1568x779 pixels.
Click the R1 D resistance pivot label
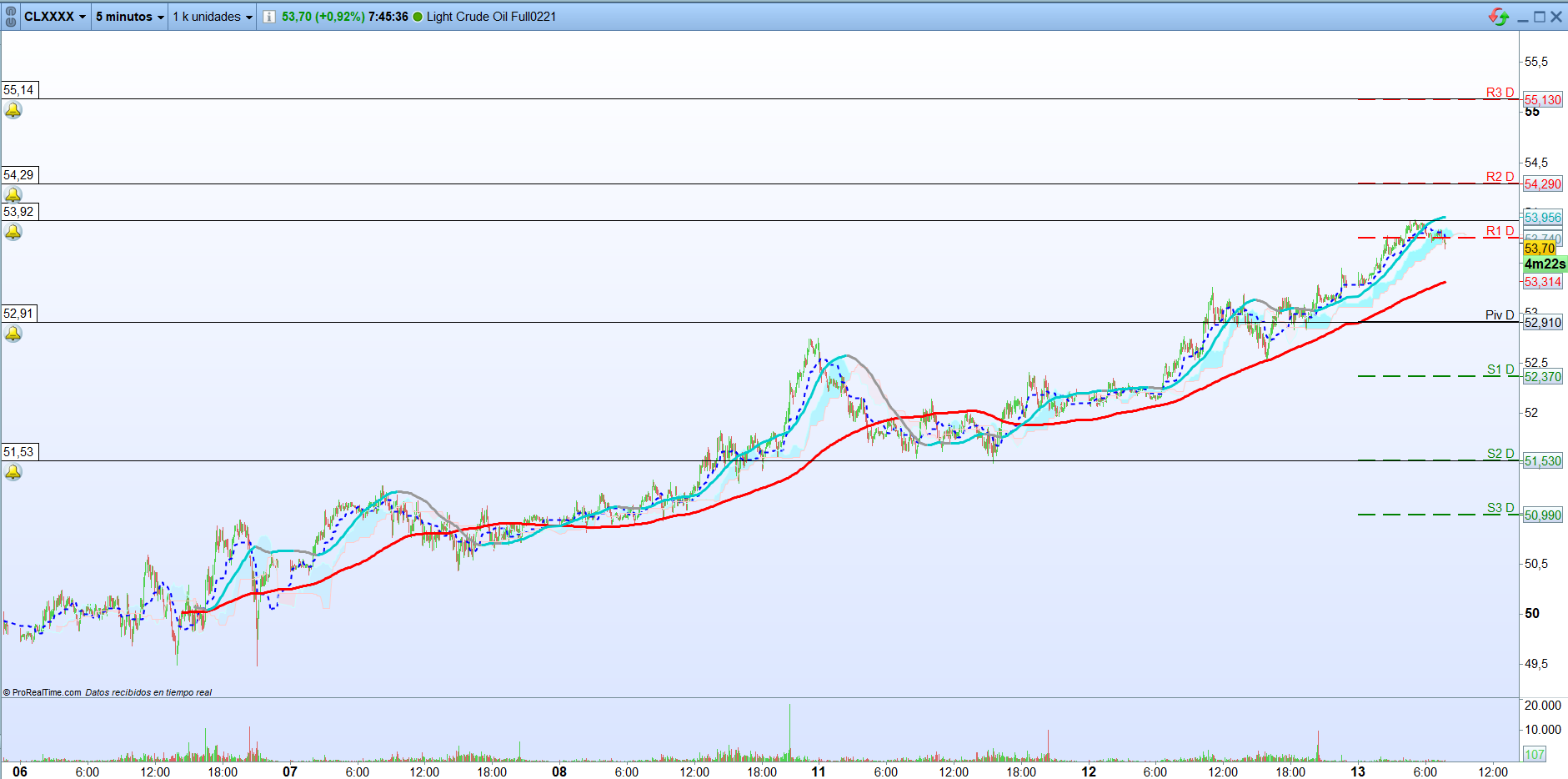click(x=1500, y=231)
